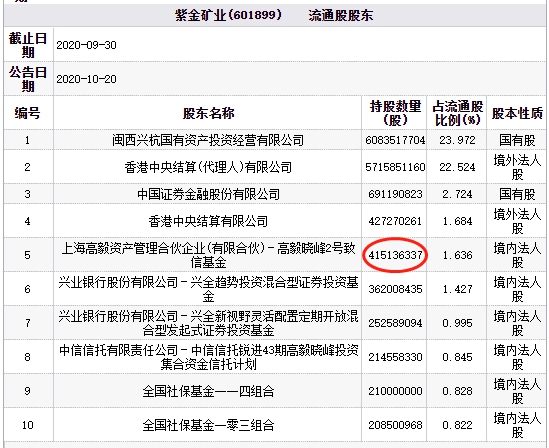Select ratio value 1.636

[x=457, y=255]
